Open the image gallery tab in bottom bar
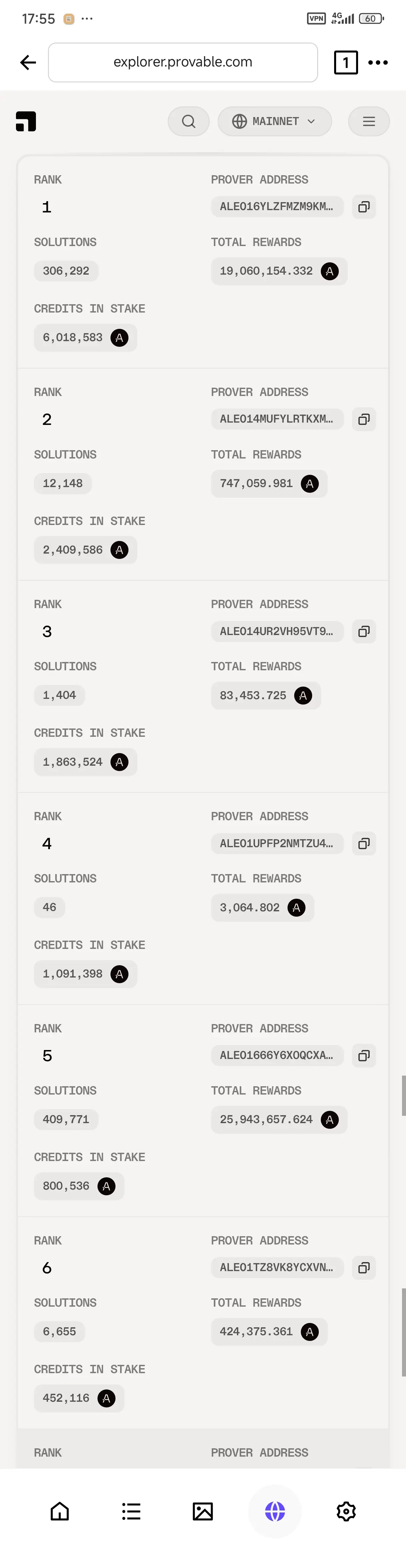Screen dimensions: 406x1568 203,1511
